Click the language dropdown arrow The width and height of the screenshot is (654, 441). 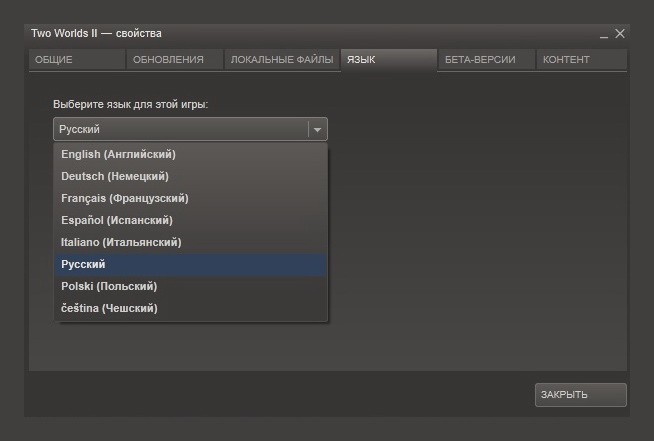tap(317, 129)
